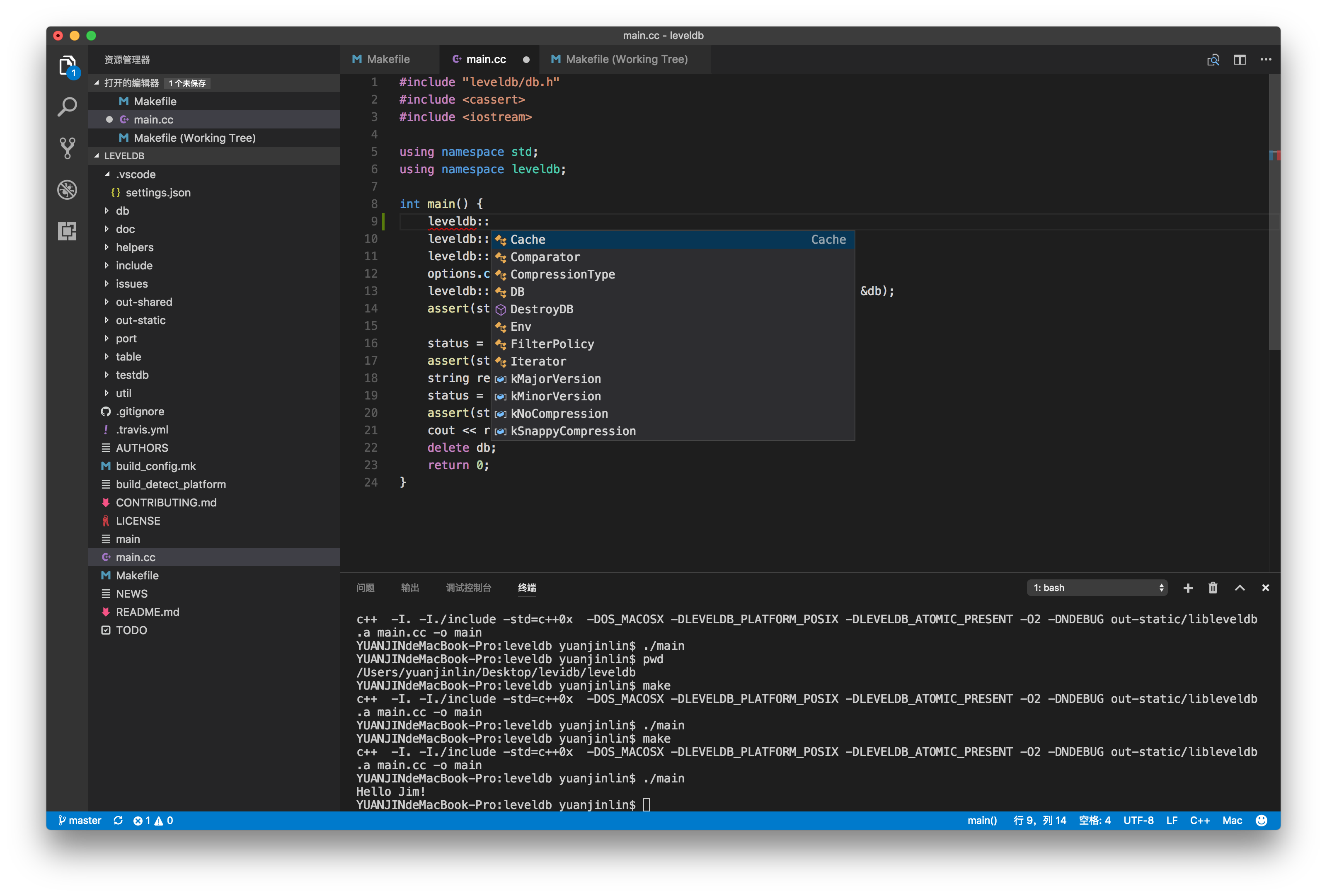Image resolution: width=1327 pixels, height=896 pixels.
Task: Collapse the .vscode folder
Action: click(136, 174)
